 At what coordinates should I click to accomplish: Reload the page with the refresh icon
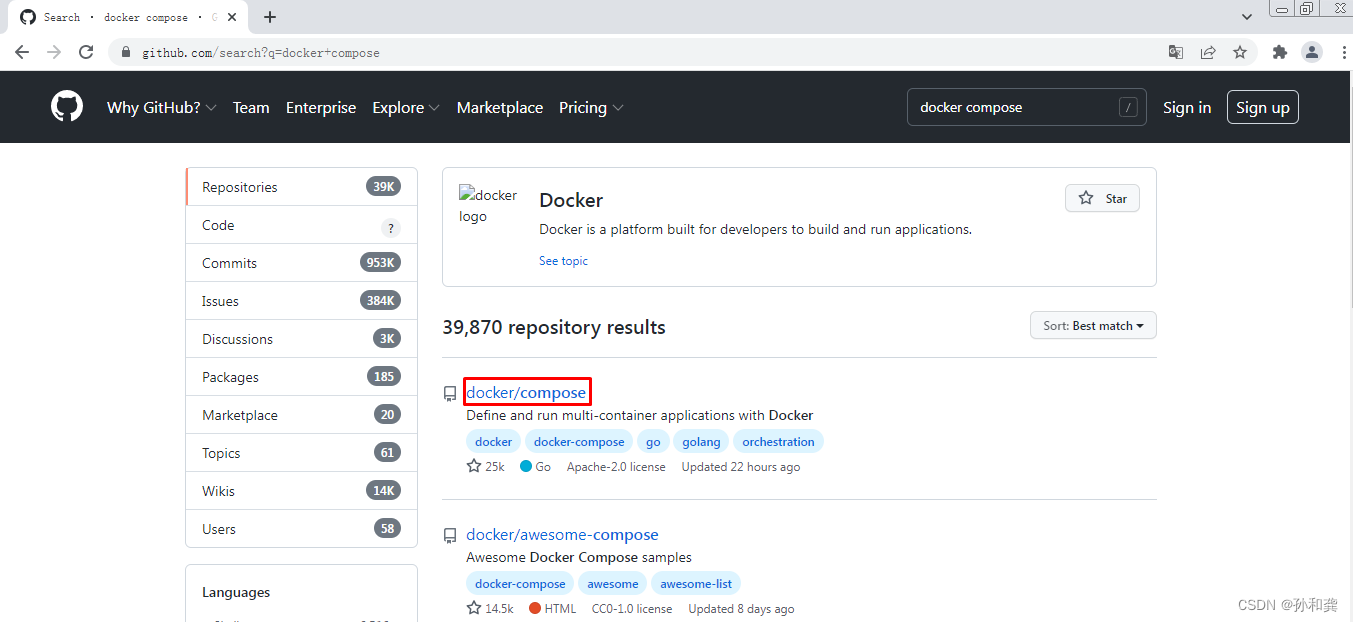pyautogui.click(x=86, y=52)
